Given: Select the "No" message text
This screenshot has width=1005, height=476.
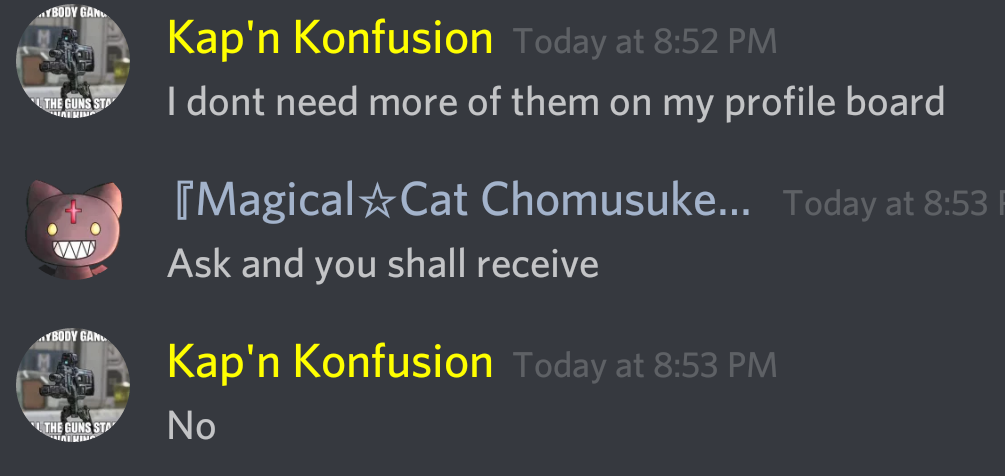Looking at the screenshot, I should coord(191,426).
